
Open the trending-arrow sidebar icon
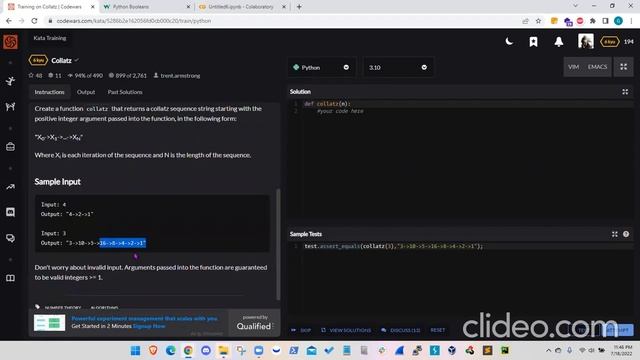[10, 187]
